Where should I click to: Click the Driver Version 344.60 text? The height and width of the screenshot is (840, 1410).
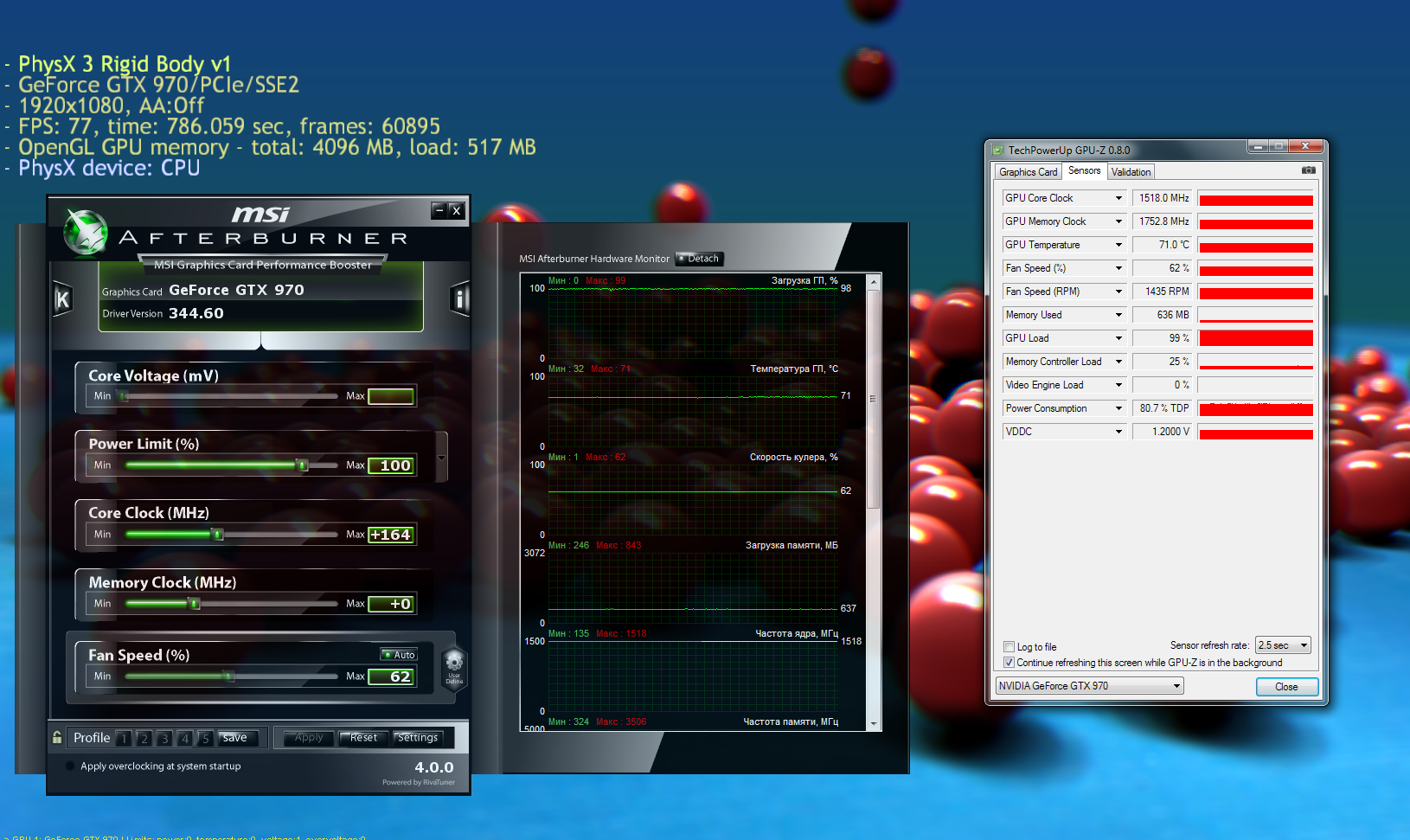(x=163, y=313)
